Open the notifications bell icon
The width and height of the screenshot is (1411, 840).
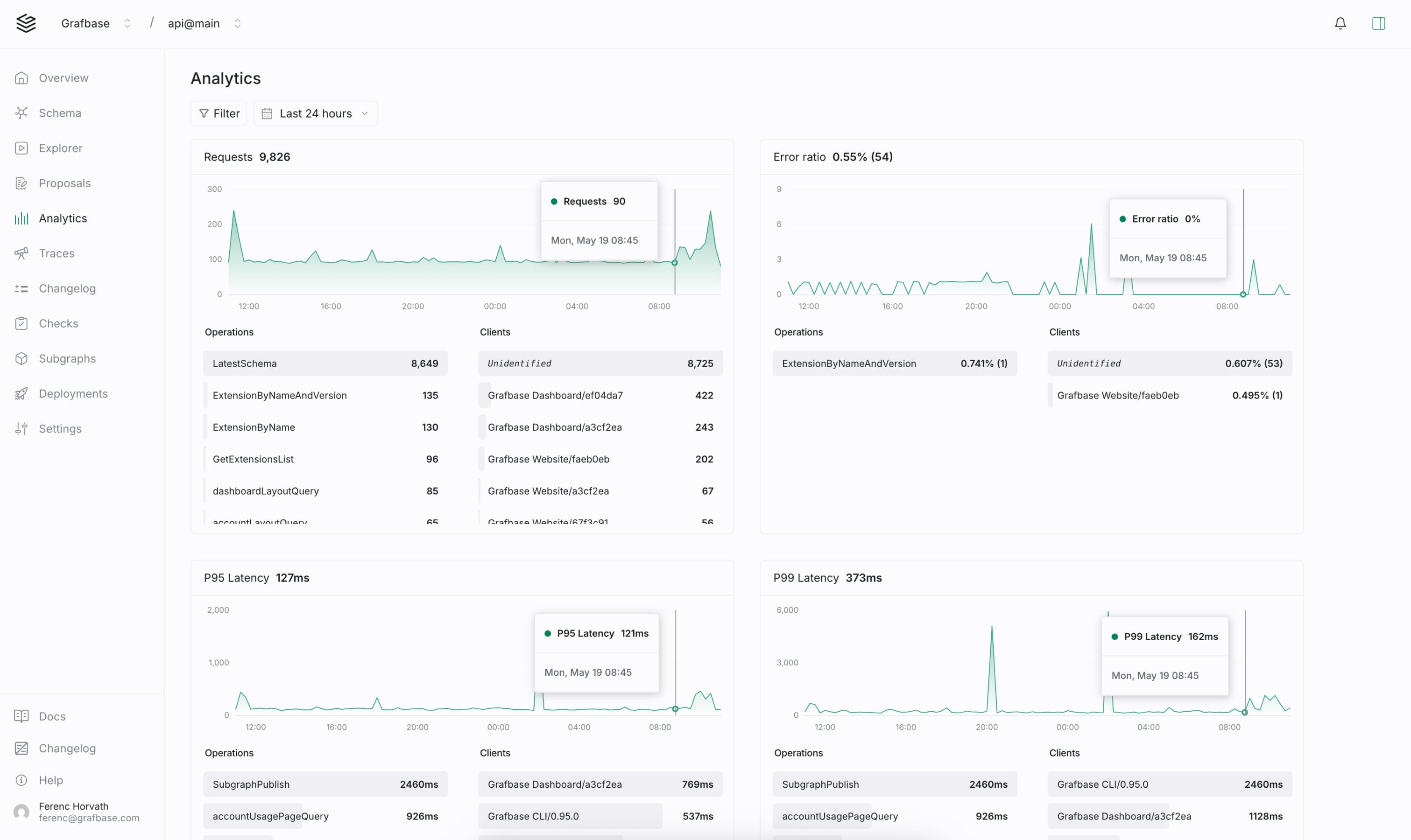(1340, 23)
